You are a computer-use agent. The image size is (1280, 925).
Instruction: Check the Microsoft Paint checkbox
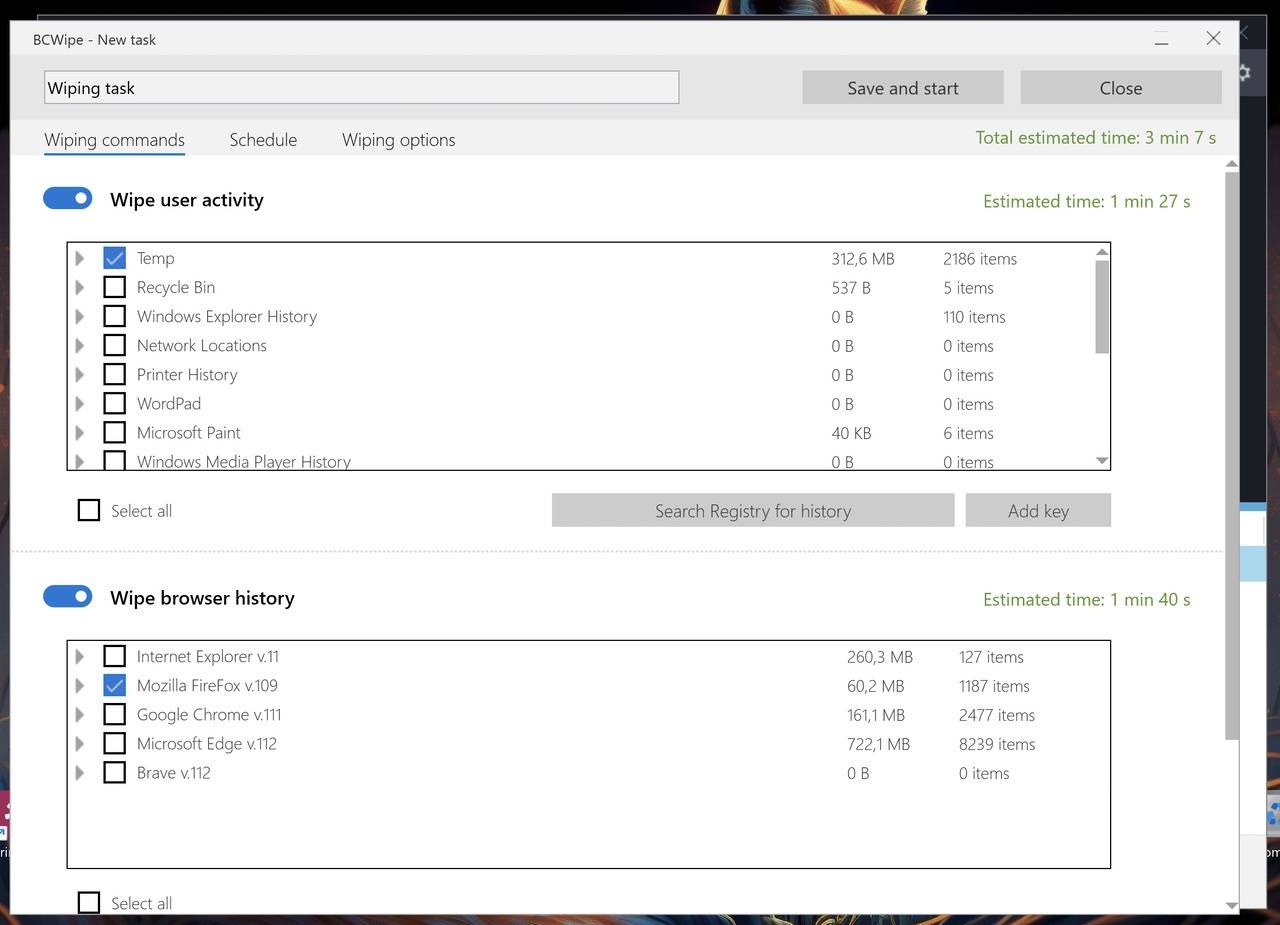(115, 432)
